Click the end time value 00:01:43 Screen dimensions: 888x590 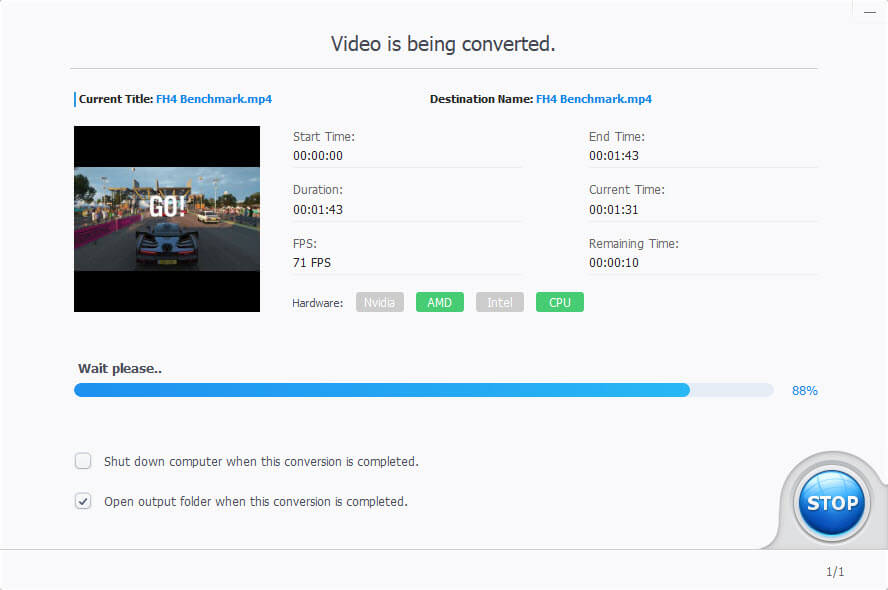613,156
